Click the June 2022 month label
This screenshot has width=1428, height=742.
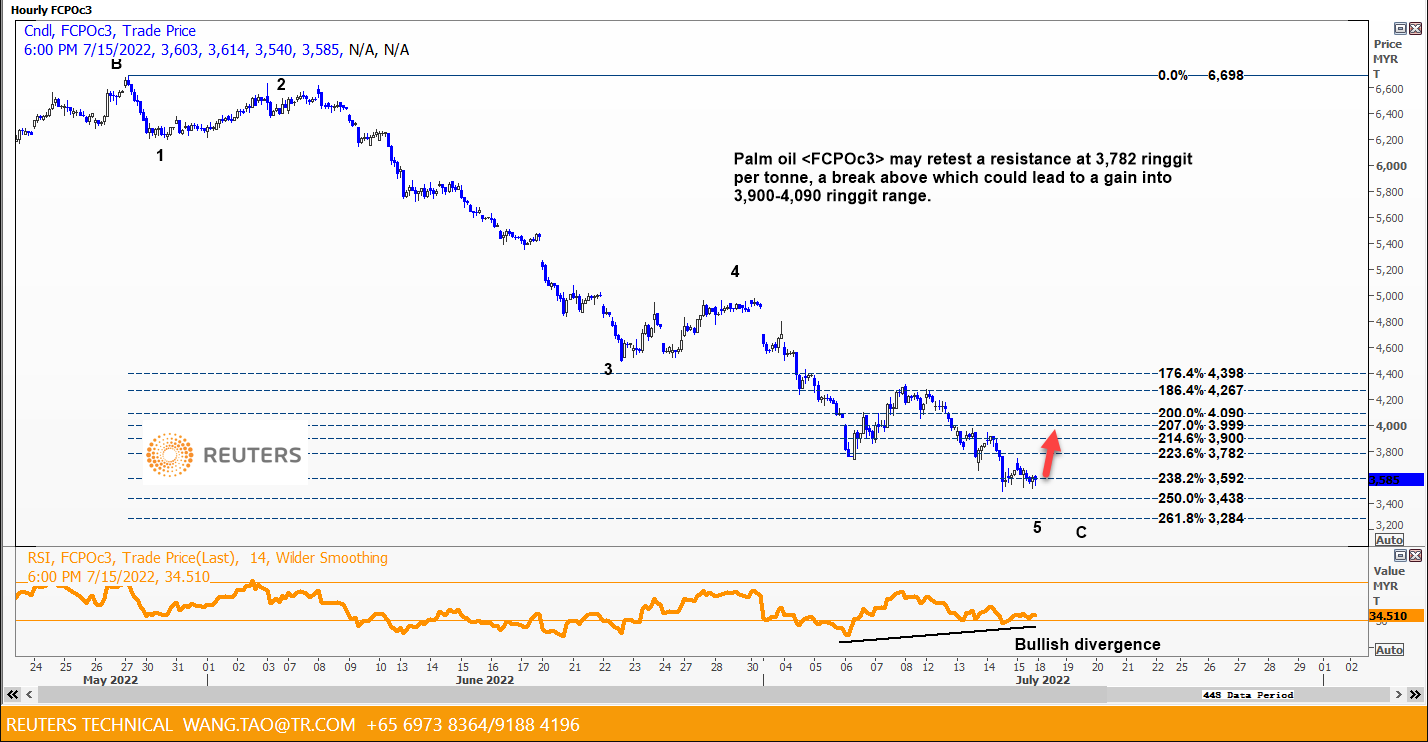pyautogui.click(x=484, y=679)
